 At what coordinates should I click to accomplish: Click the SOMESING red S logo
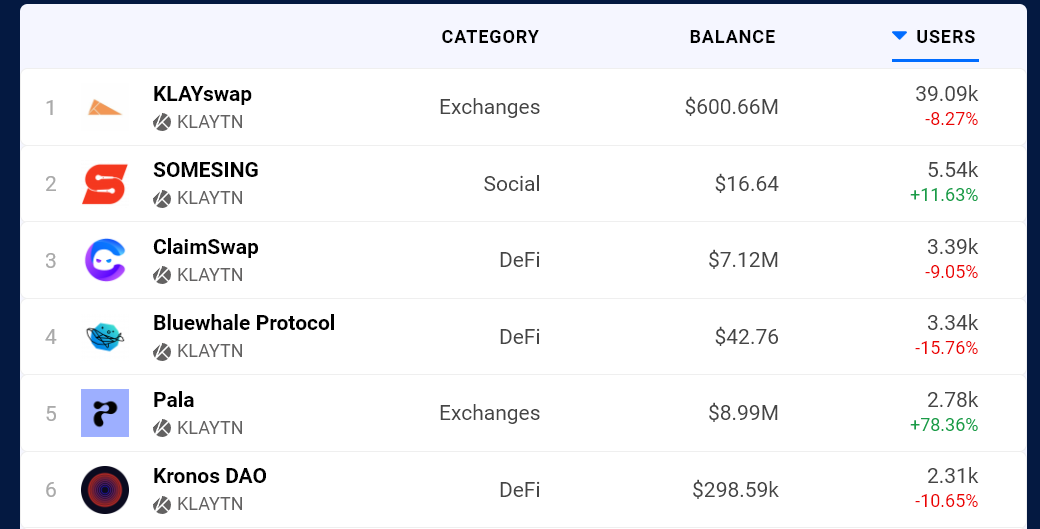pos(105,184)
